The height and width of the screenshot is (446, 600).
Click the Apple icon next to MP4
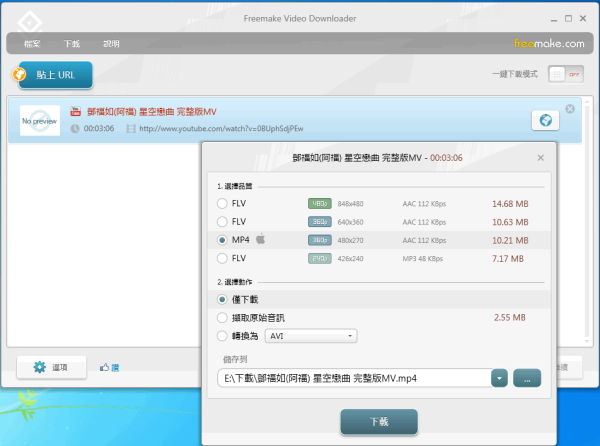[261, 239]
